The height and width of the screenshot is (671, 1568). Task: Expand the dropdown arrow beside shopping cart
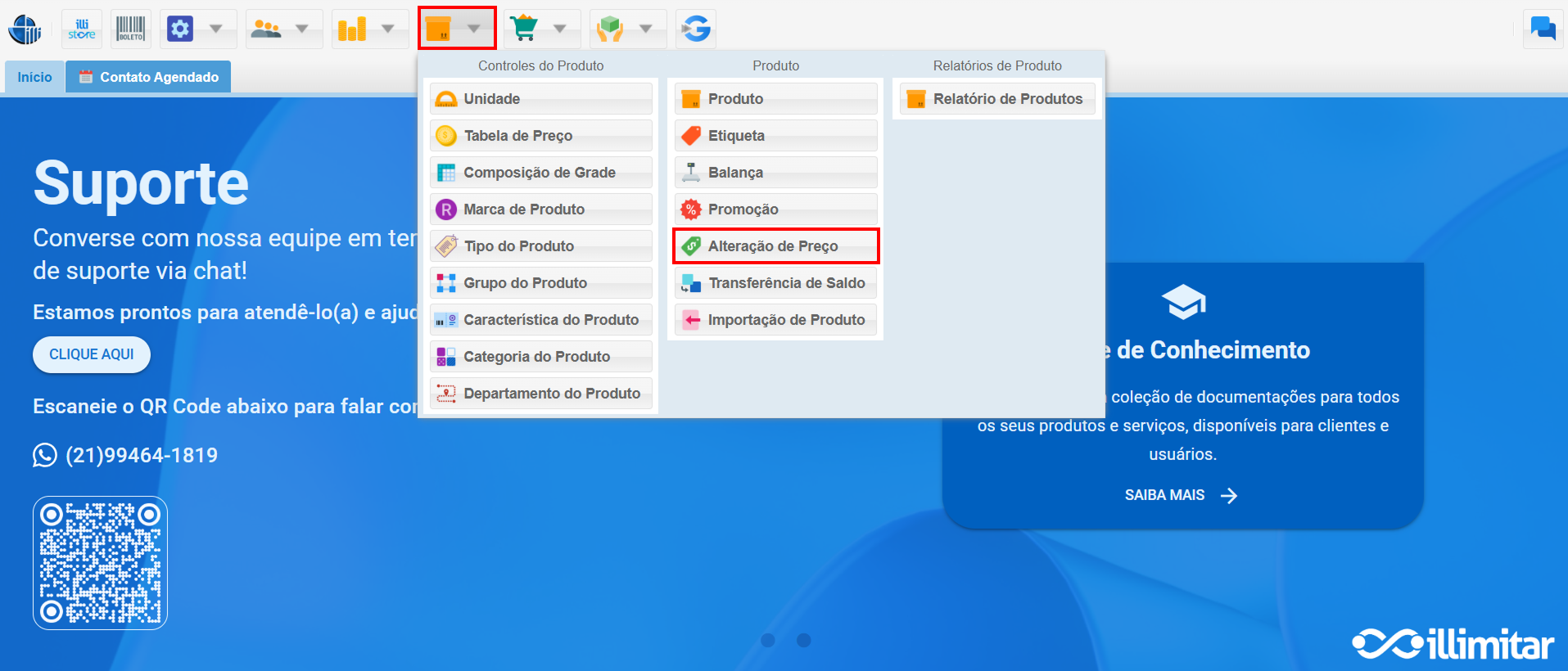click(560, 29)
